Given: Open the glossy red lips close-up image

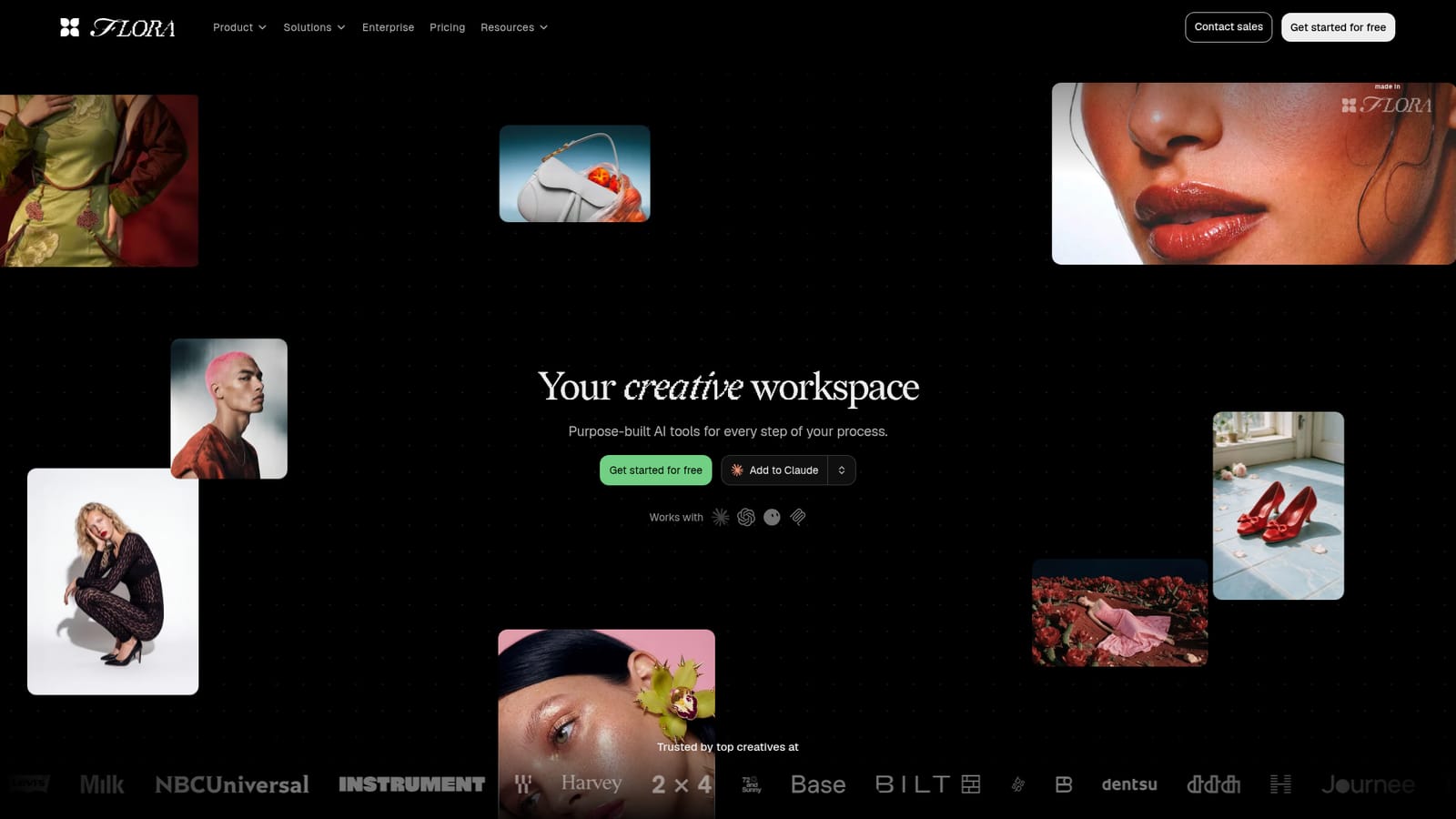Looking at the screenshot, I should (1254, 174).
